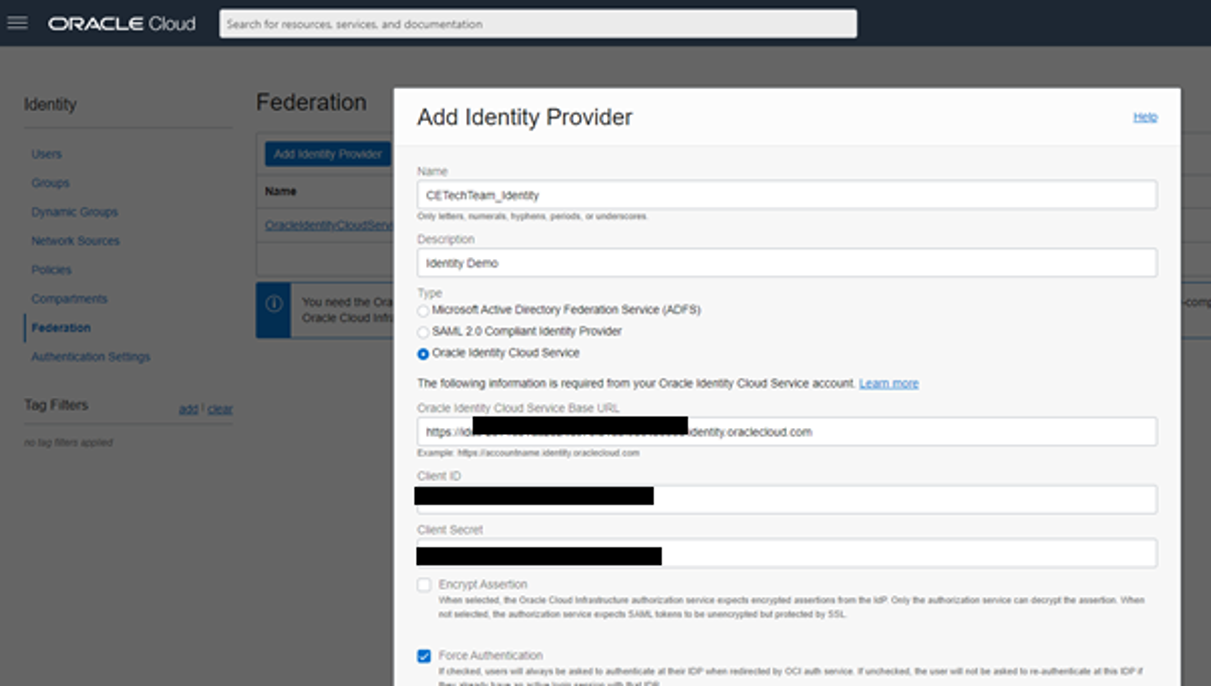Enable the Encrypt Assertion checkbox
Image resolution: width=1211 pixels, height=686 pixels.
422,583
